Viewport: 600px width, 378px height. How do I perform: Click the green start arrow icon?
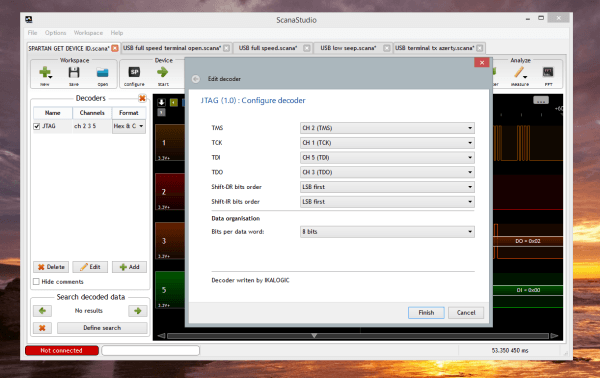coord(163,72)
